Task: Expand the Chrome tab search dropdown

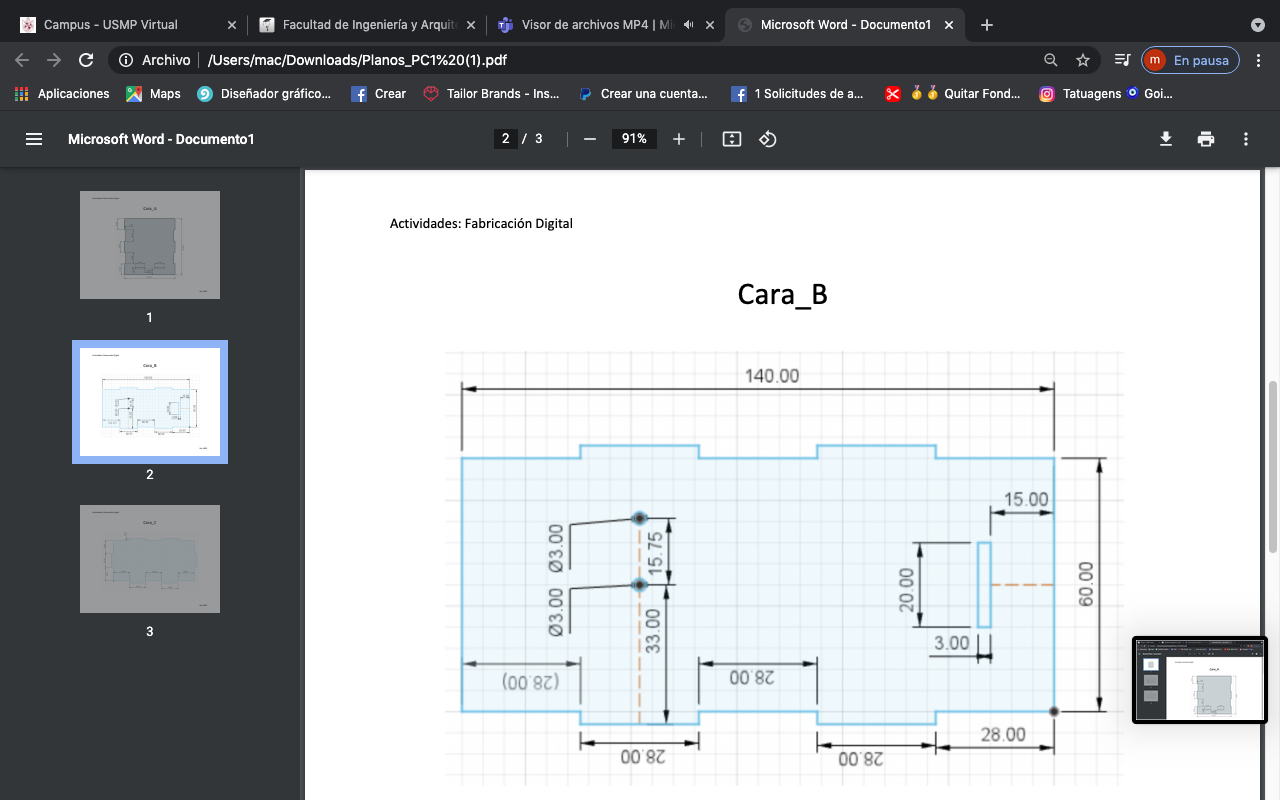Action: (1258, 25)
